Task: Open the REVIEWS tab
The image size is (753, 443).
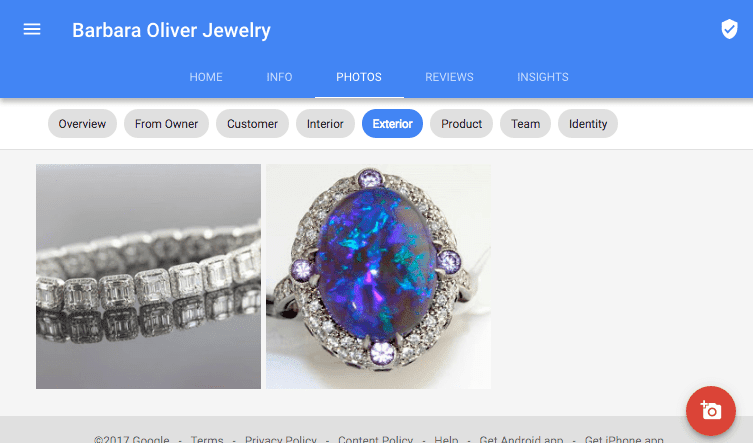Action: pyautogui.click(x=449, y=77)
